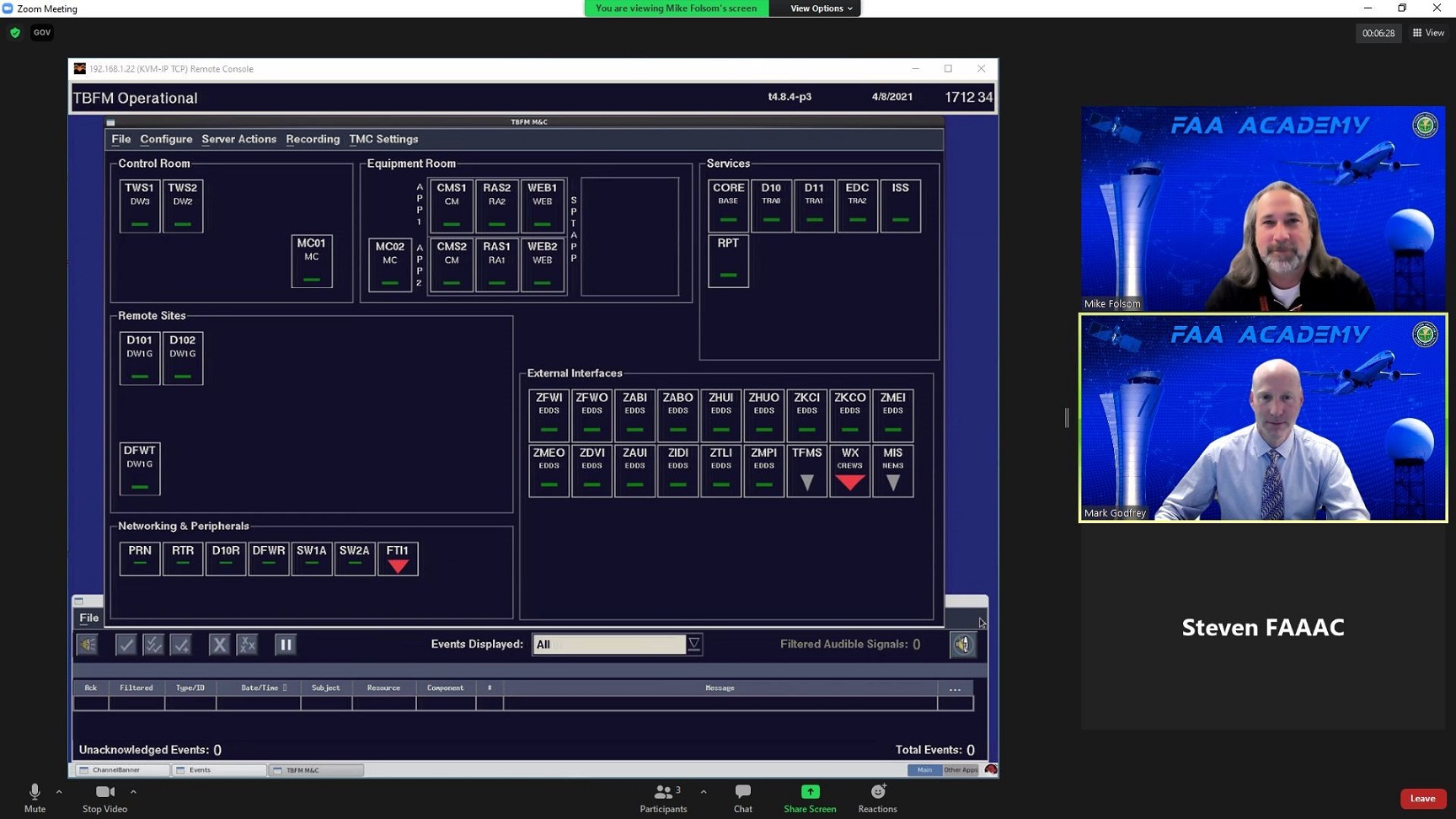Click the Other Apps button
Viewport: 1456px width, 819px height.
[961, 770]
